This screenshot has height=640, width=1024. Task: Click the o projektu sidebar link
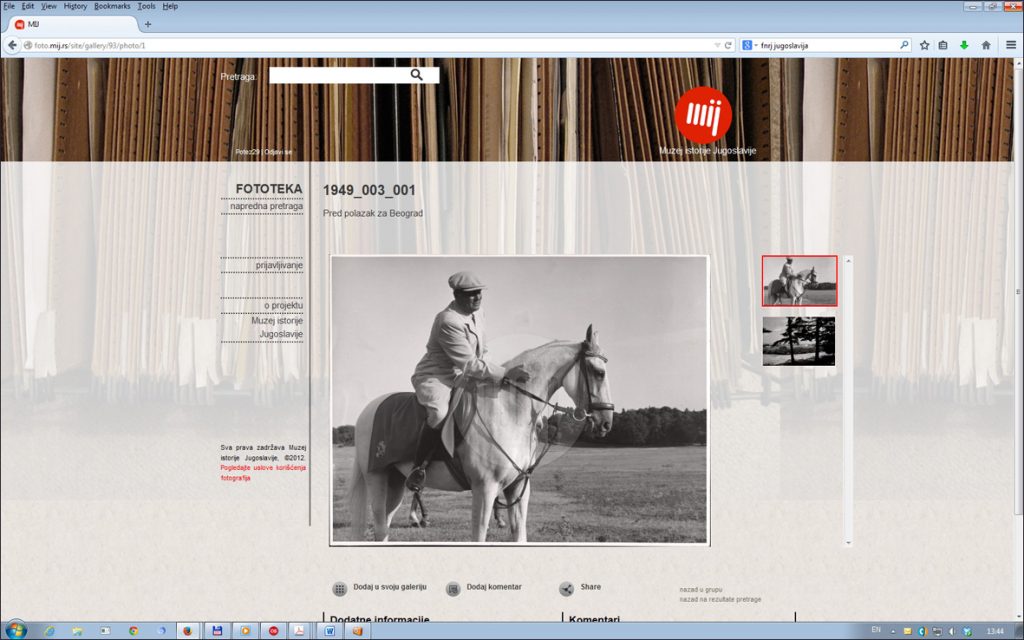coord(283,305)
